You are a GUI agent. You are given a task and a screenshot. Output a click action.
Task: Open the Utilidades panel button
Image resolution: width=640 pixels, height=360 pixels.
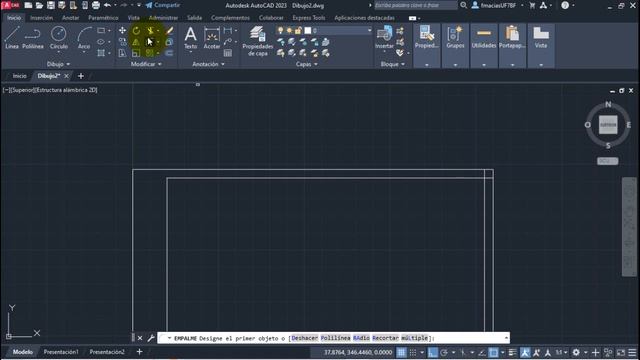point(484,45)
